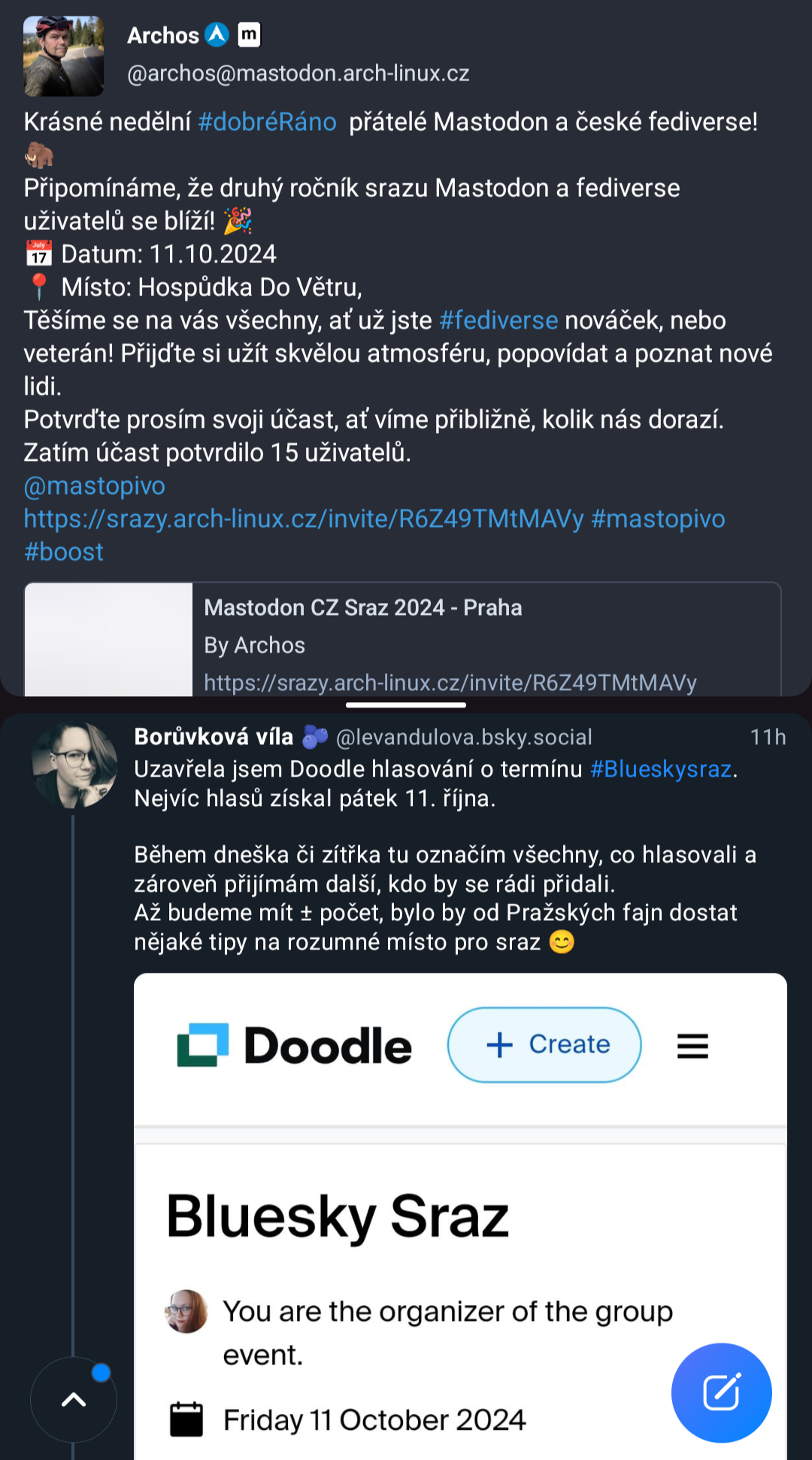Open the #mastopivo hashtag
Screen dimensions: 812x1460
658,519
